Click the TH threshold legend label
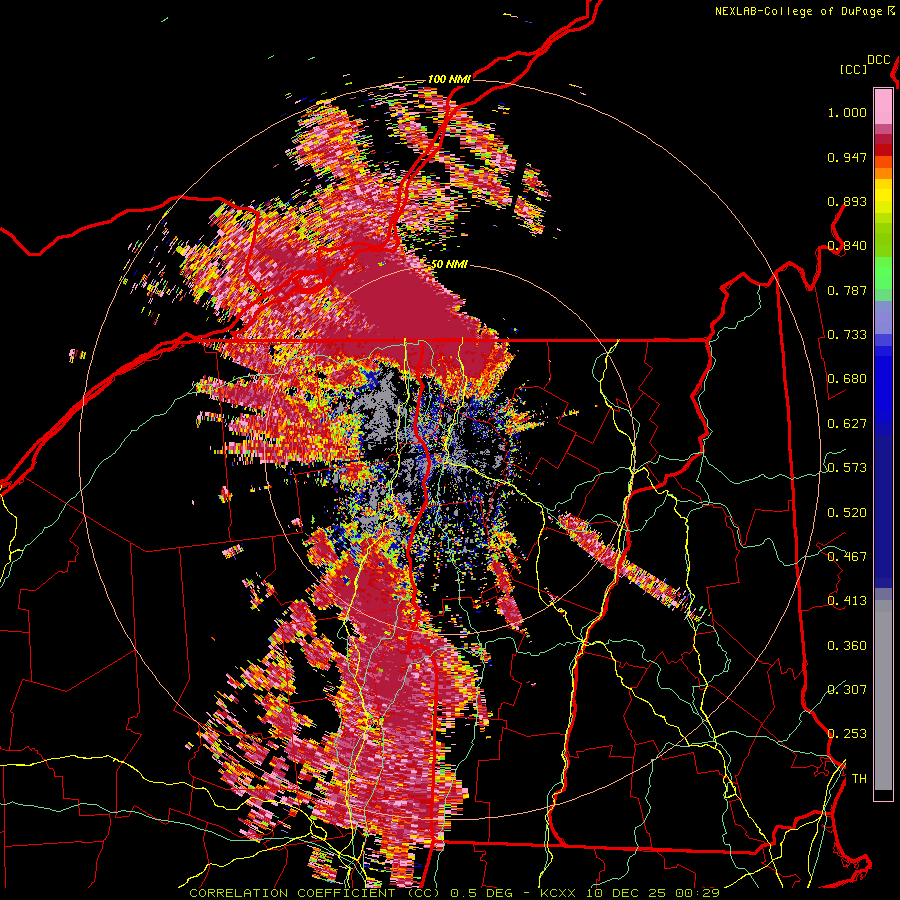This screenshot has width=900, height=900. (859, 779)
